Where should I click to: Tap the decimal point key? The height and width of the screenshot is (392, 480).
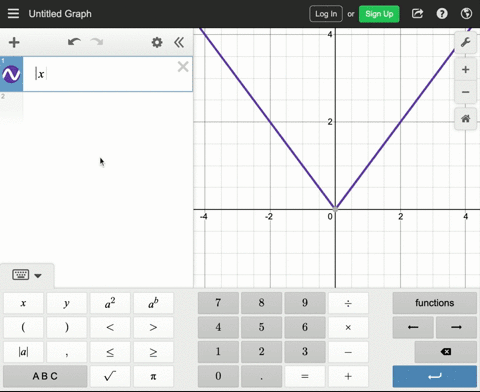click(x=262, y=376)
